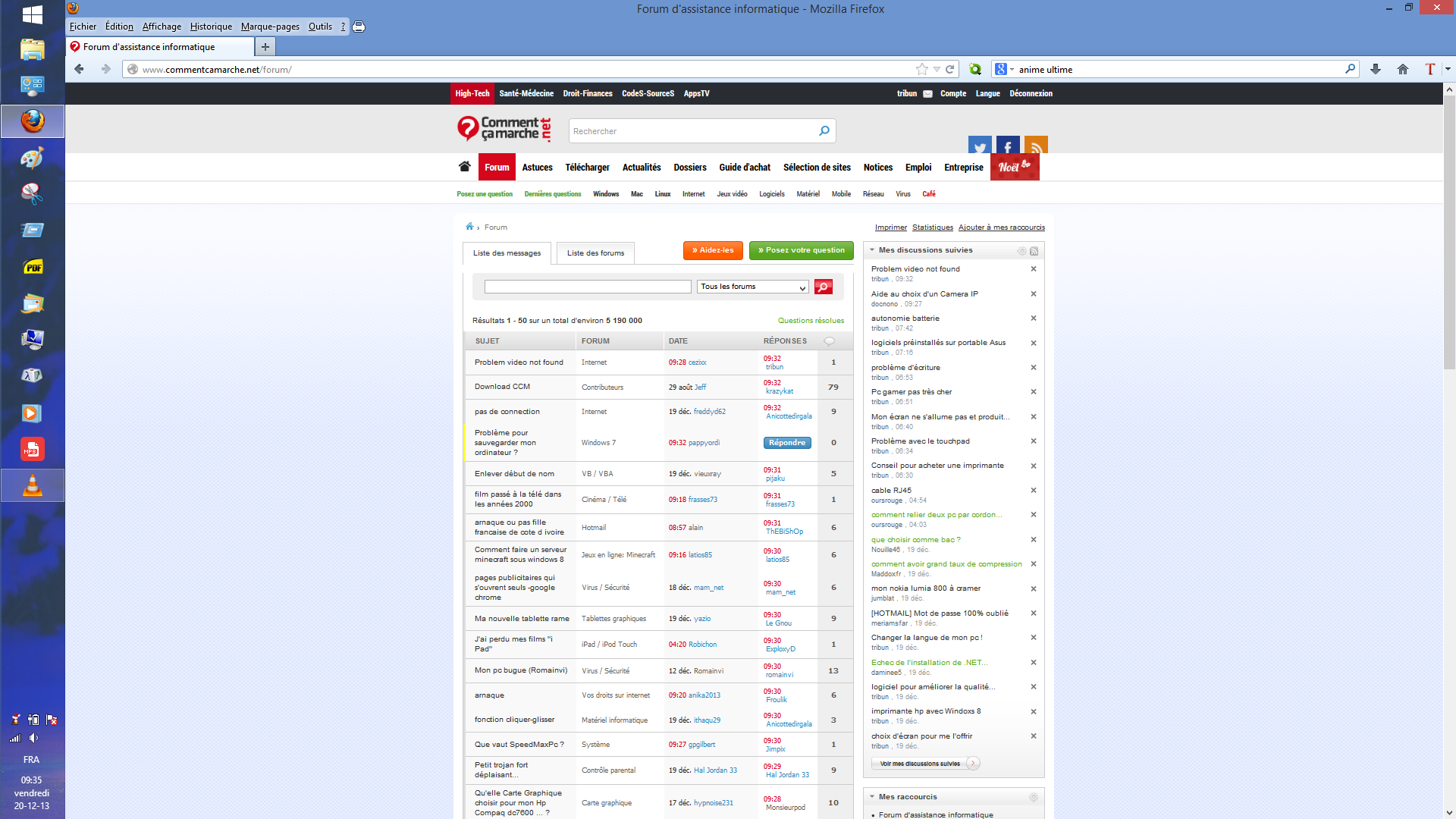The height and width of the screenshot is (819, 1456).
Task: Open the RSS feed icon in site header
Action: (1036, 146)
